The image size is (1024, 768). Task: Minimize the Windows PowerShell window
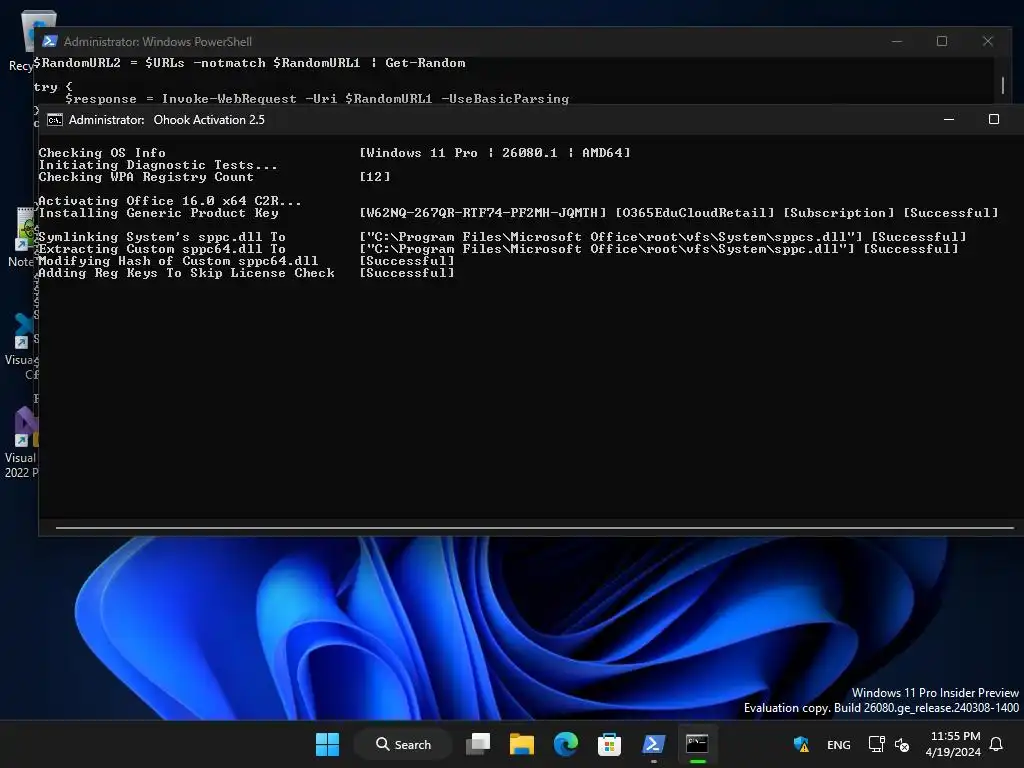tap(897, 41)
